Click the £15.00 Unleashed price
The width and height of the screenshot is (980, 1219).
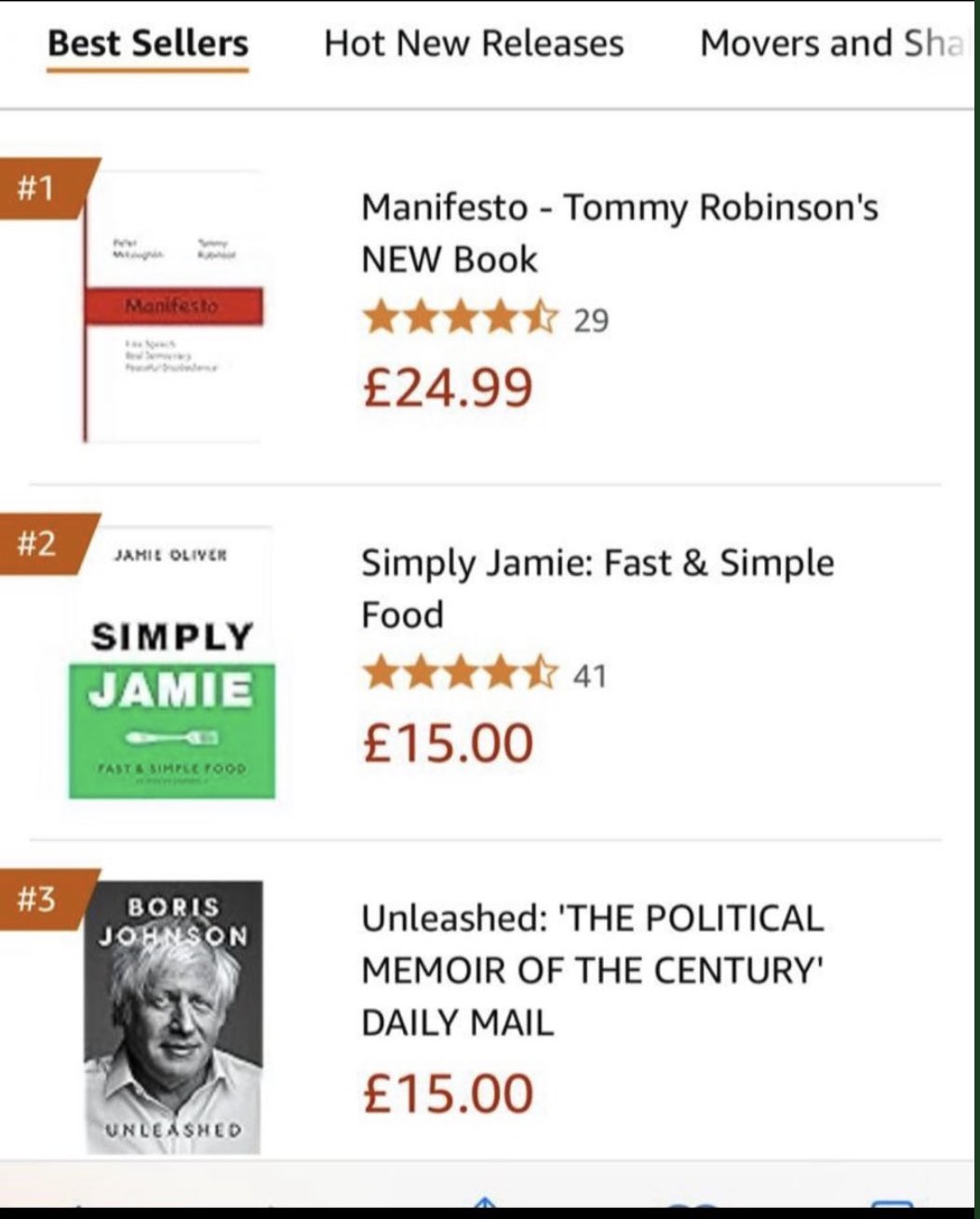(x=448, y=1092)
